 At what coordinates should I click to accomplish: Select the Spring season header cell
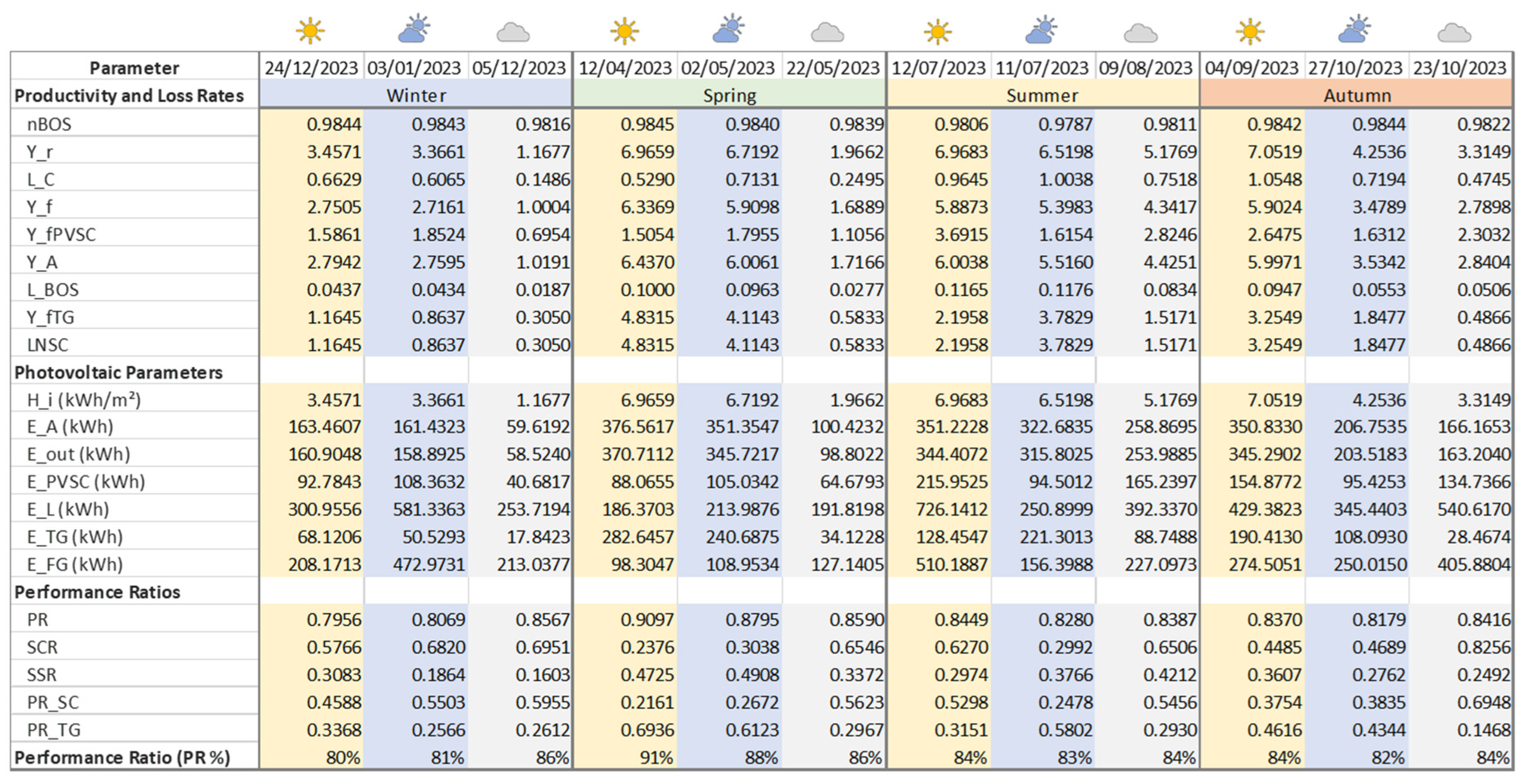[729, 95]
